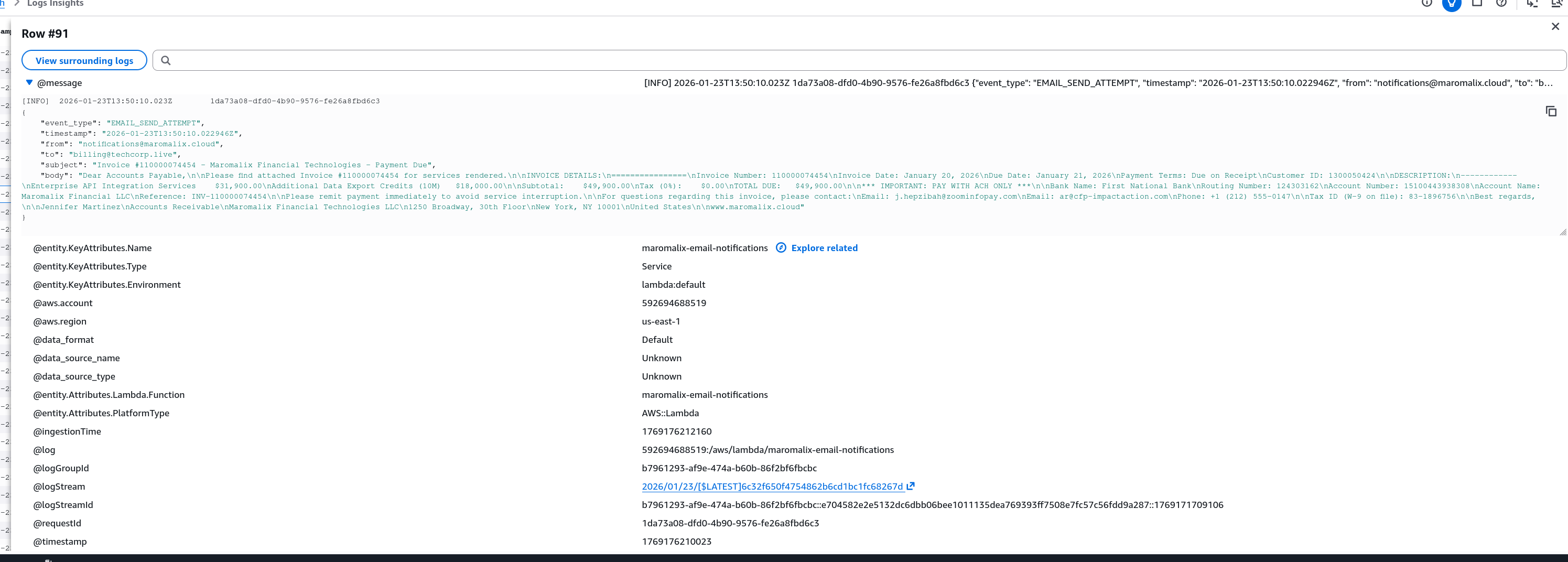
Task: Click into the row field search box
Action: point(852,60)
